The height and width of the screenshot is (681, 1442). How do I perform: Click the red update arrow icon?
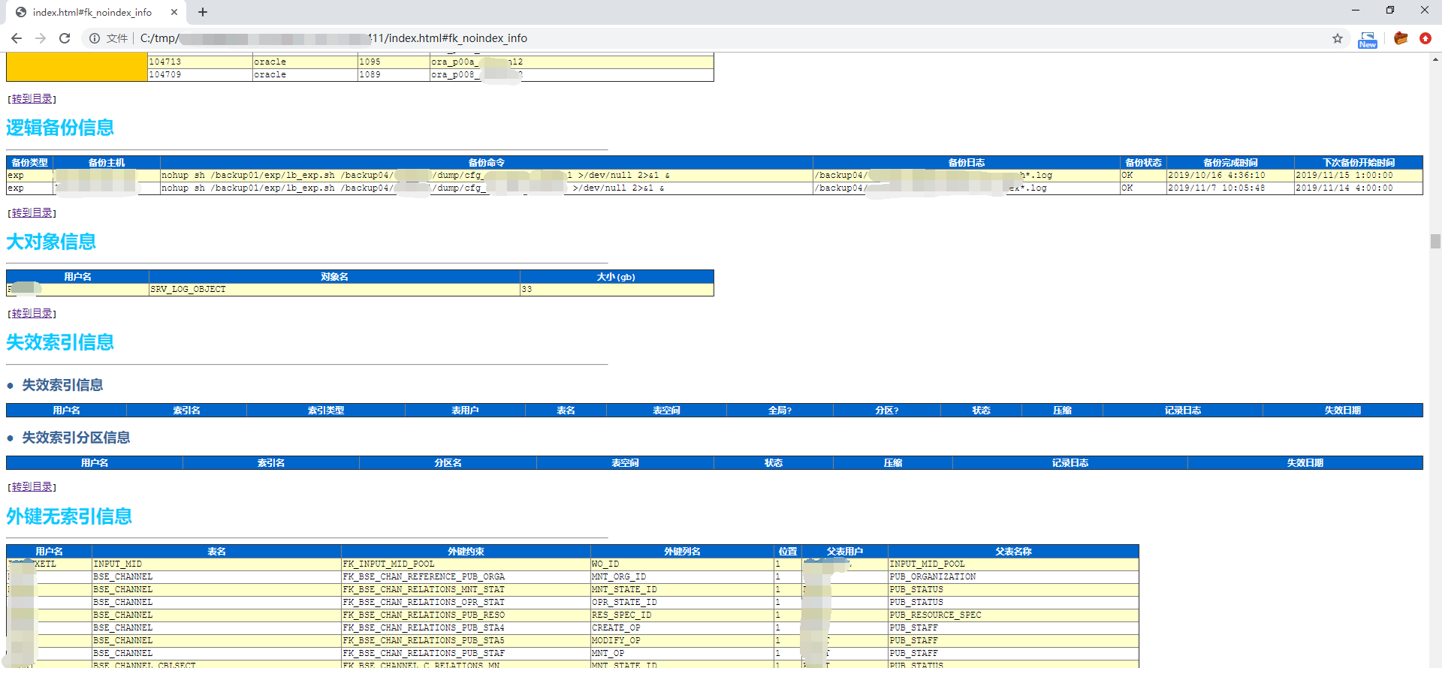[x=1425, y=38]
